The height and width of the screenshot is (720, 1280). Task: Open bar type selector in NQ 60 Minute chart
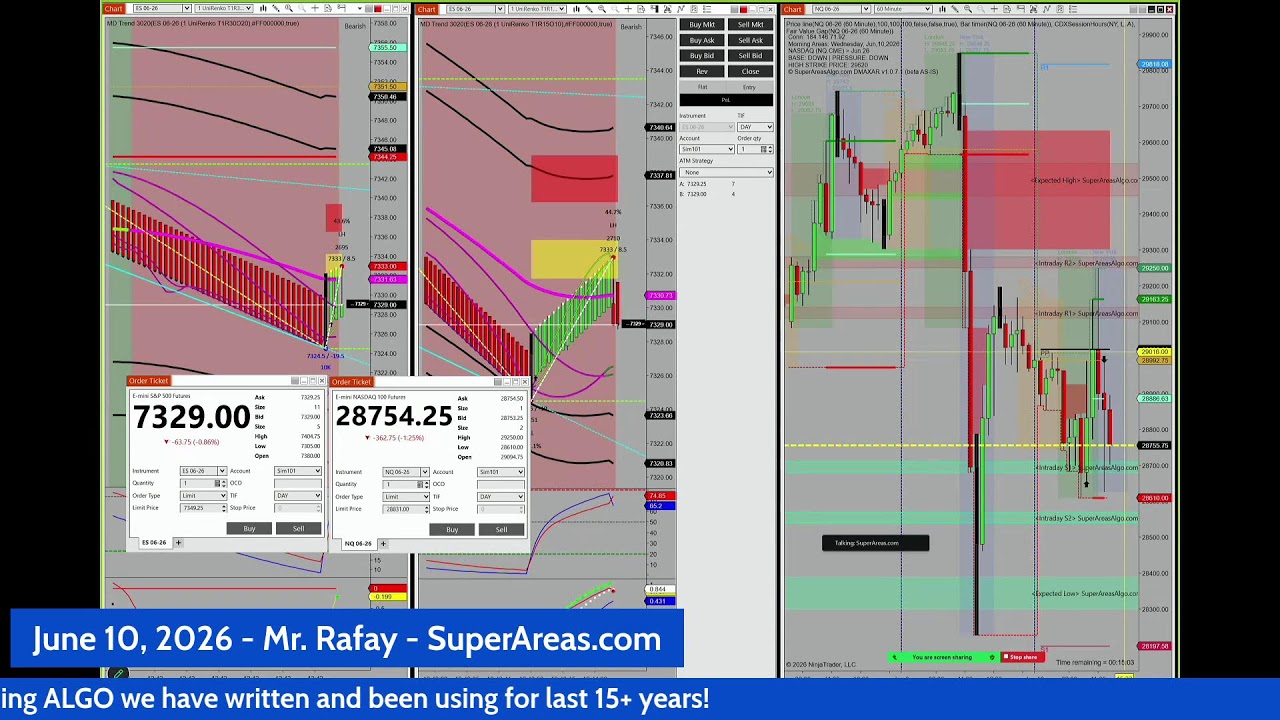(942, 9)
